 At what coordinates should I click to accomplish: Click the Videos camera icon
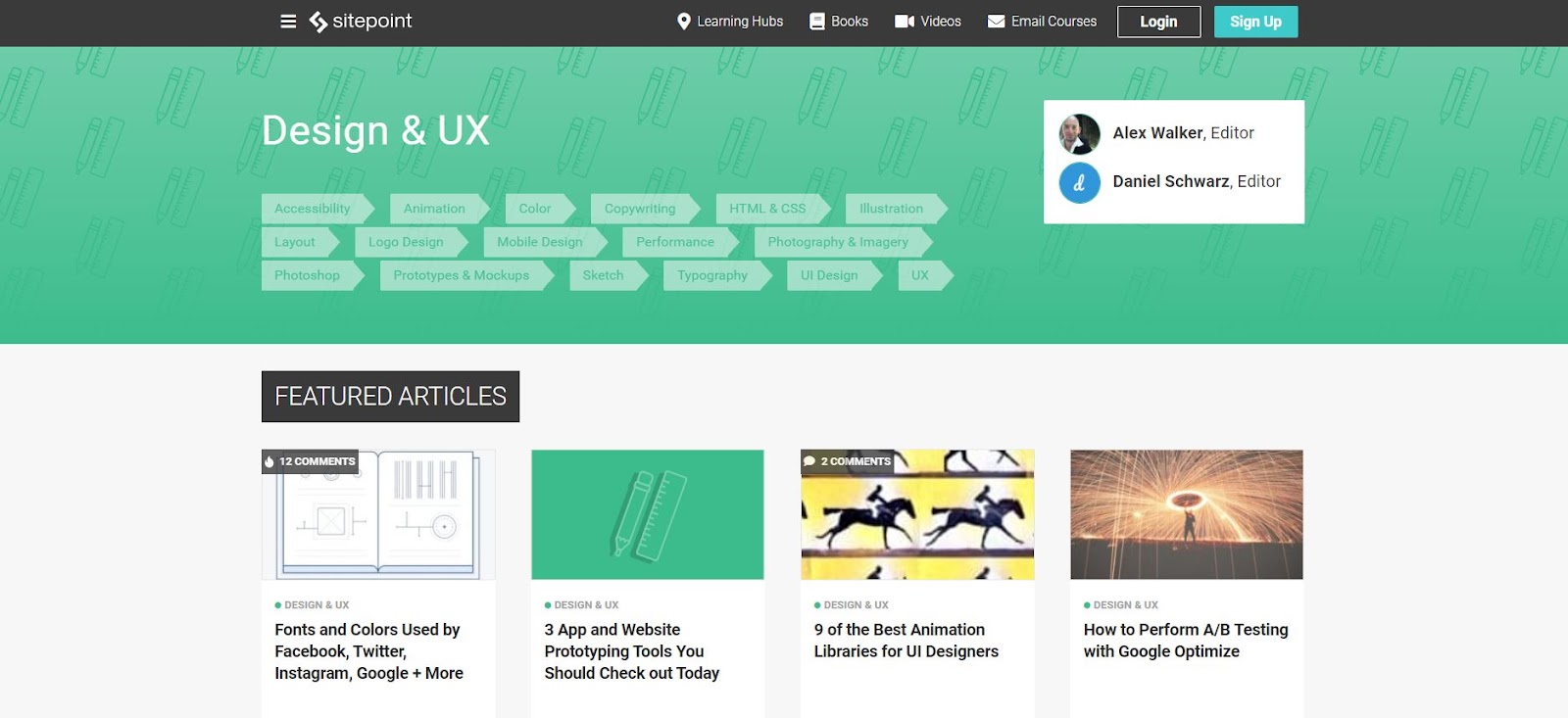click(905, 21)
